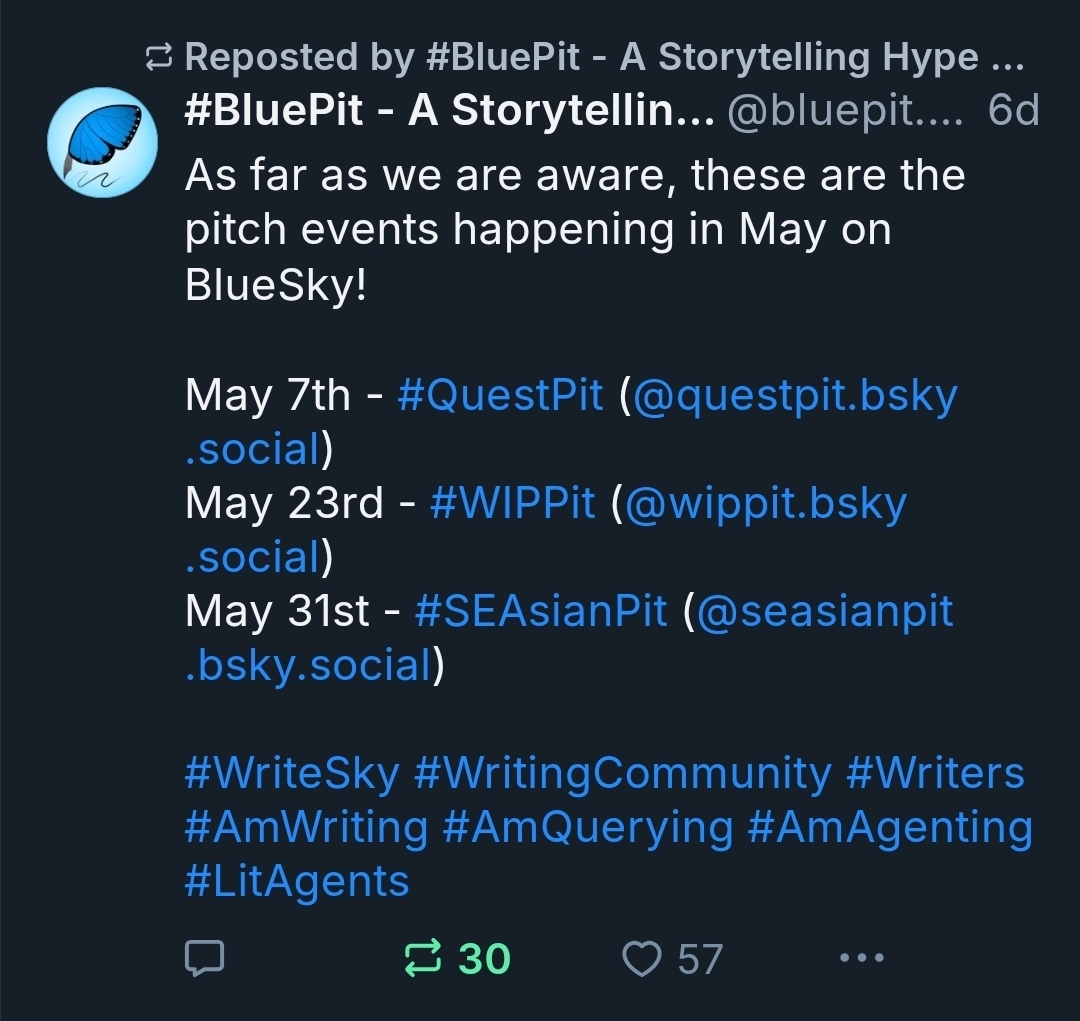Open the #WriteSky hashtag
The height and width of the screenshot is (1021, 1080).
(292, 773)
